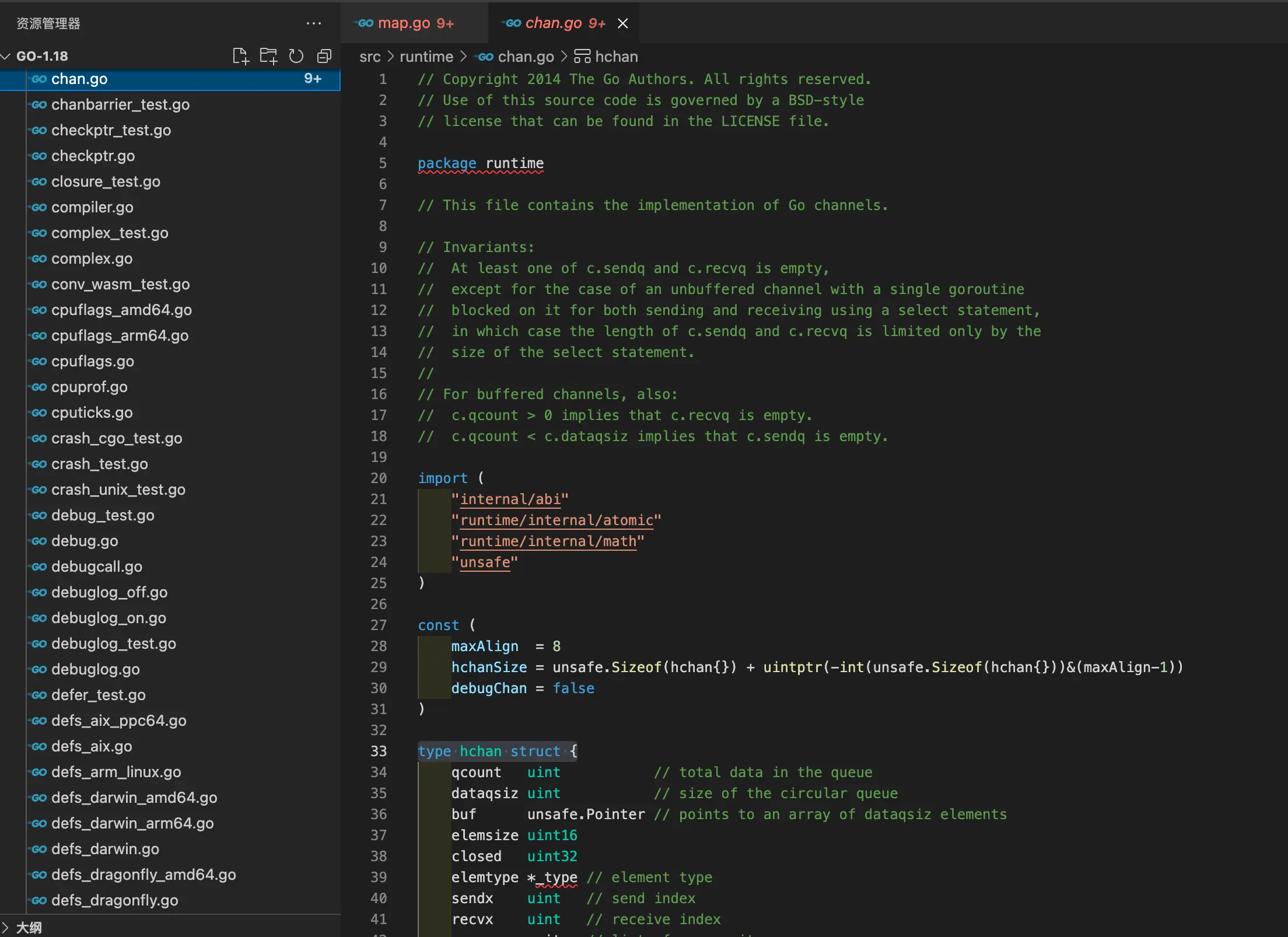Click the New Folder icon in explorer header
Viewport: 1288px width, 937px height.
click(x=268, y=56)
